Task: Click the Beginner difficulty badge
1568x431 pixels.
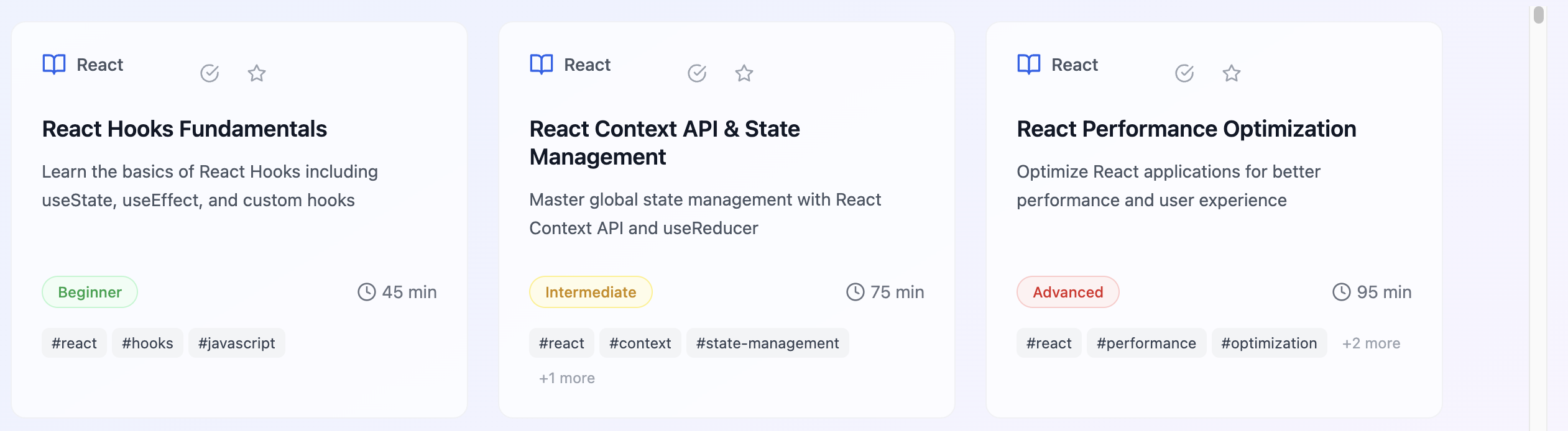Action: [90, 292]
